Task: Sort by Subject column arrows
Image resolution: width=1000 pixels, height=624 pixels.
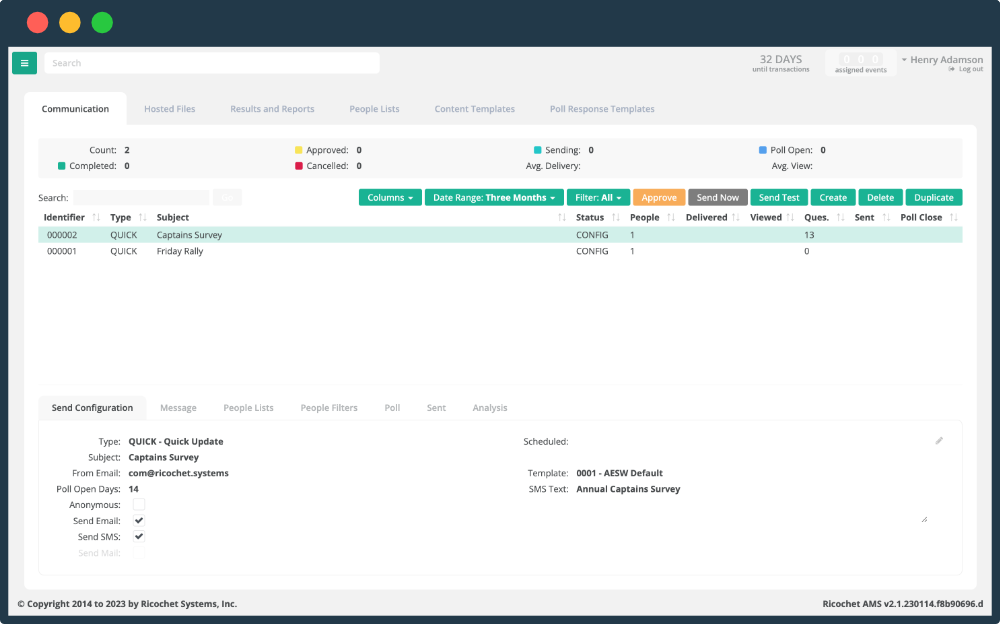Action: 562,218
